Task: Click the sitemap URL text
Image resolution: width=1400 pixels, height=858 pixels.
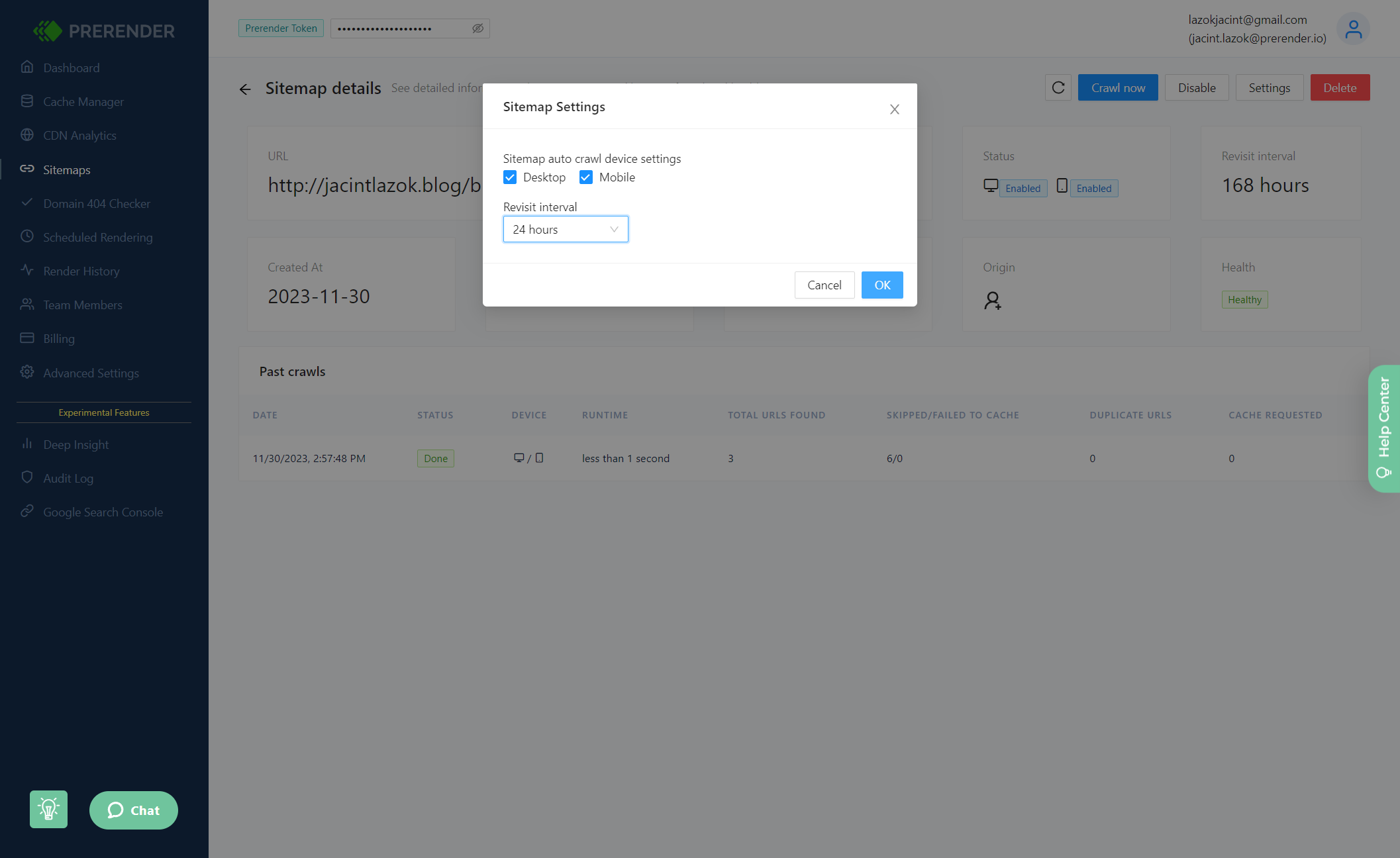Action: pos(374,185)
